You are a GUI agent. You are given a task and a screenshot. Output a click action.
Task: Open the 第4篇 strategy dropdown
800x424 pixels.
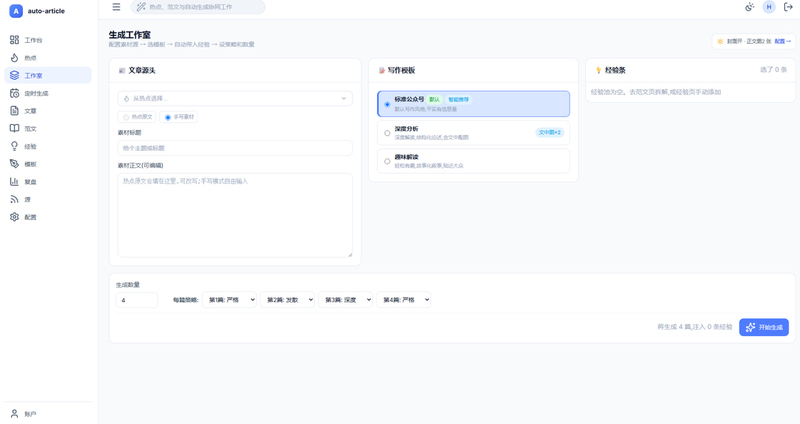404,300
